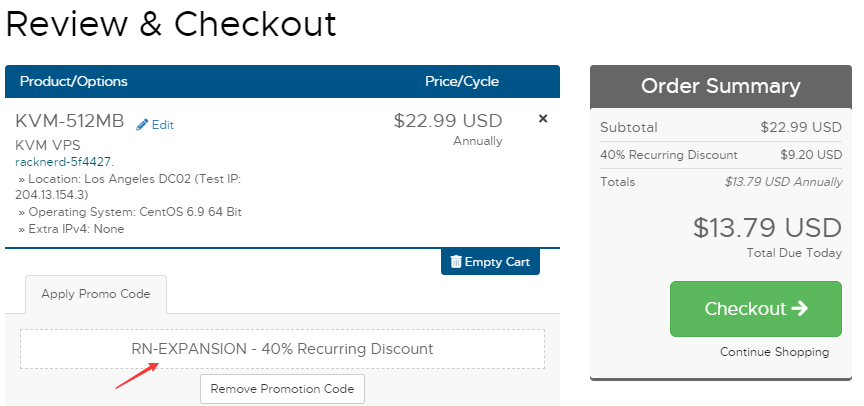Follow the Continue Shopping link

[774, 352]
